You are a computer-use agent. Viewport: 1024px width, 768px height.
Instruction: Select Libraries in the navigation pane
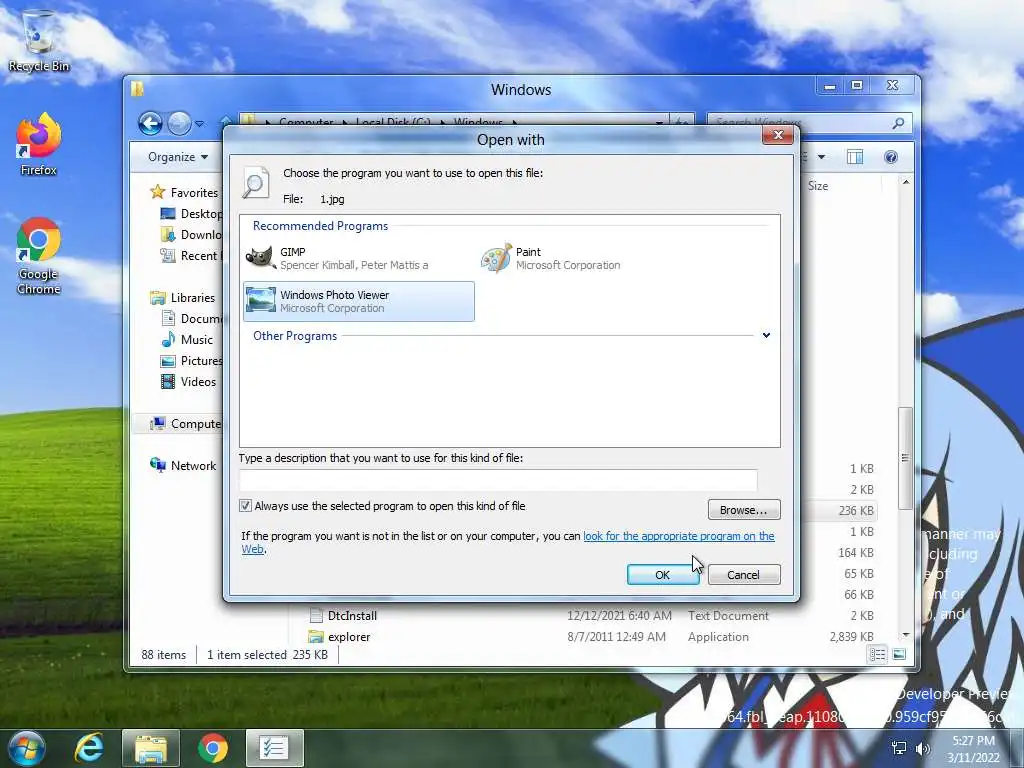[x=183, y=297]
